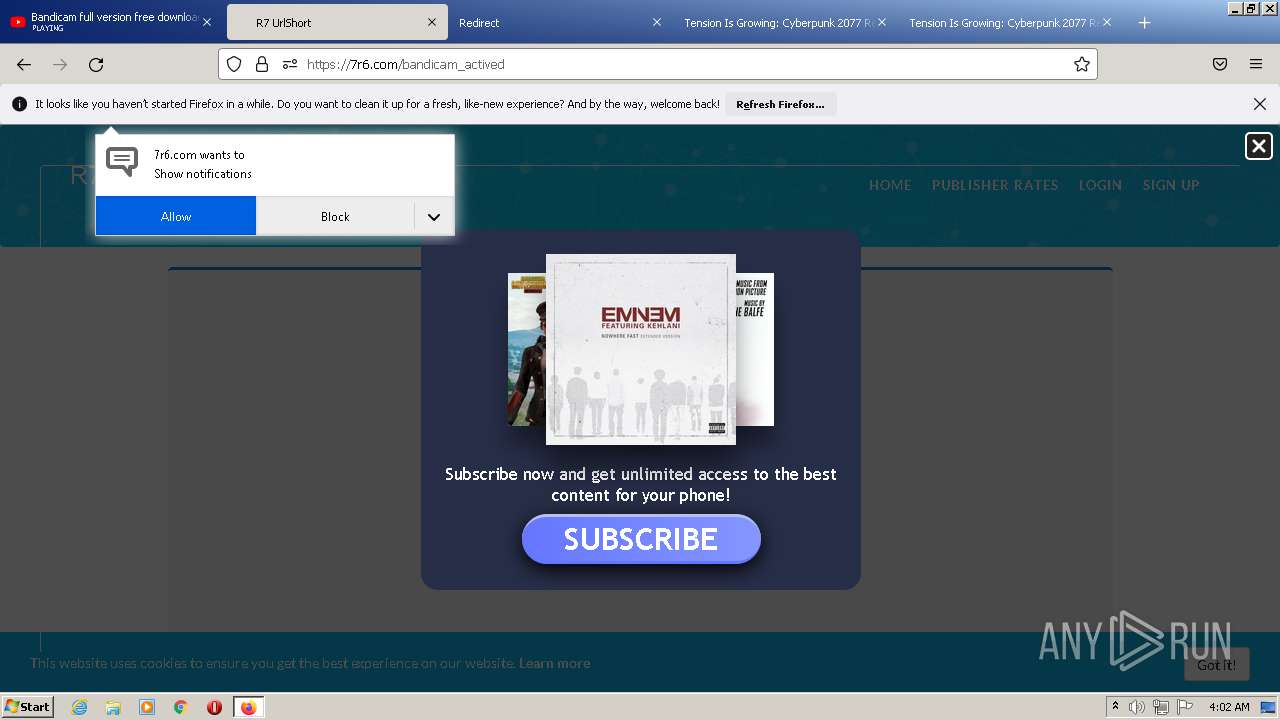The image size is (1280, 720).
Task: Close the Bandicam YouTube tab
Action: click(207, 22)
